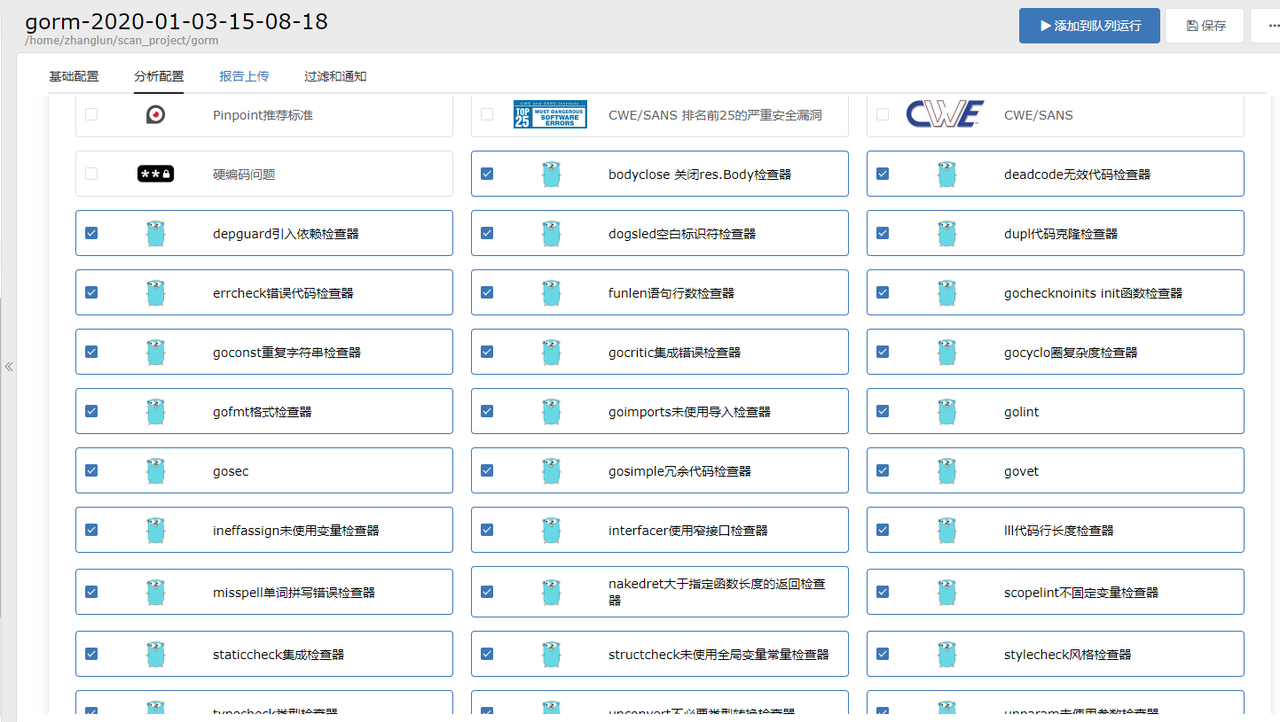Uncheck the depguard checker checkbox
Image resolution: width=1280 pixels, height=722 pixels.
point(91,233)
